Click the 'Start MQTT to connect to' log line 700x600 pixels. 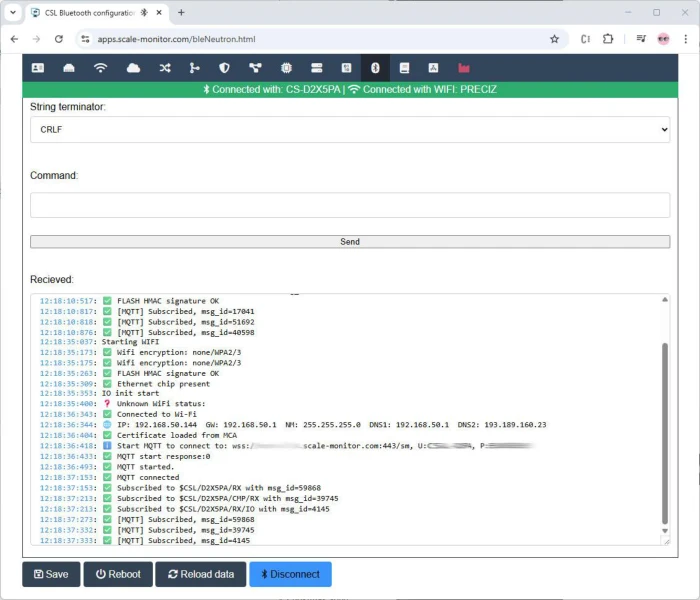(x=287, y=446)
